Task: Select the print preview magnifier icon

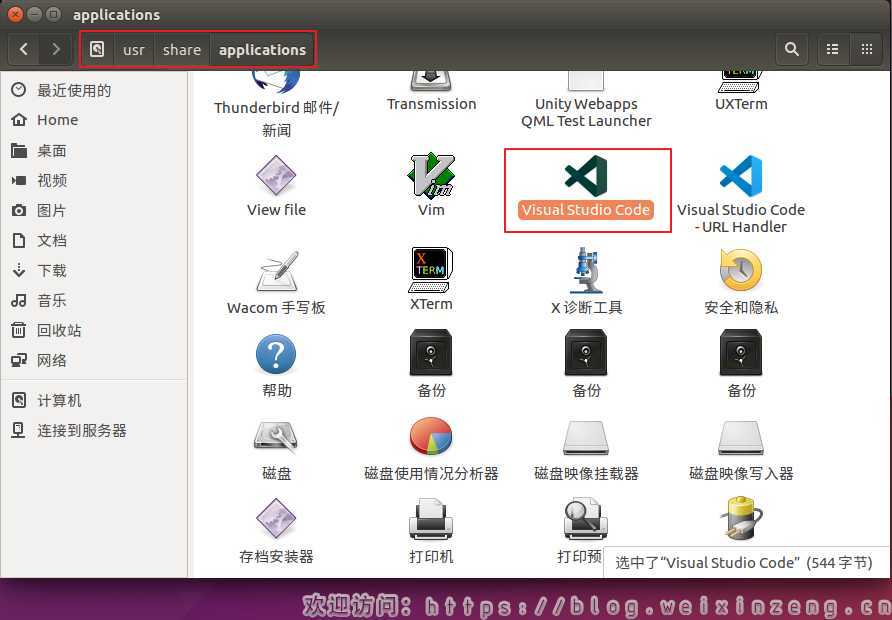Action: click(586, 519)
